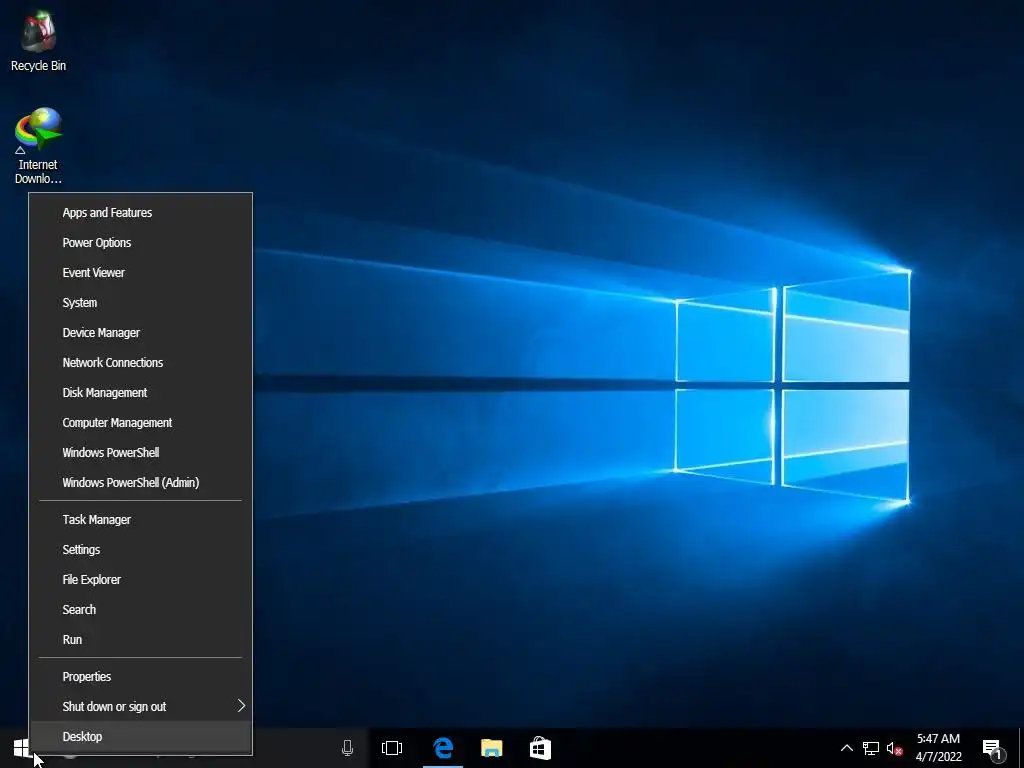Screen dimensions: 1024x768
Task: Click the muted volume tray icon
Action: [895, 748]
